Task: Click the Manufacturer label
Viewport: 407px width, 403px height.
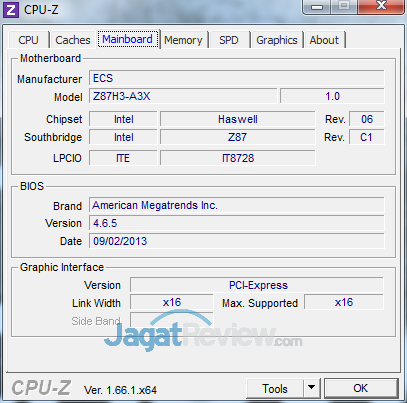Action: (x=49, y=79)
